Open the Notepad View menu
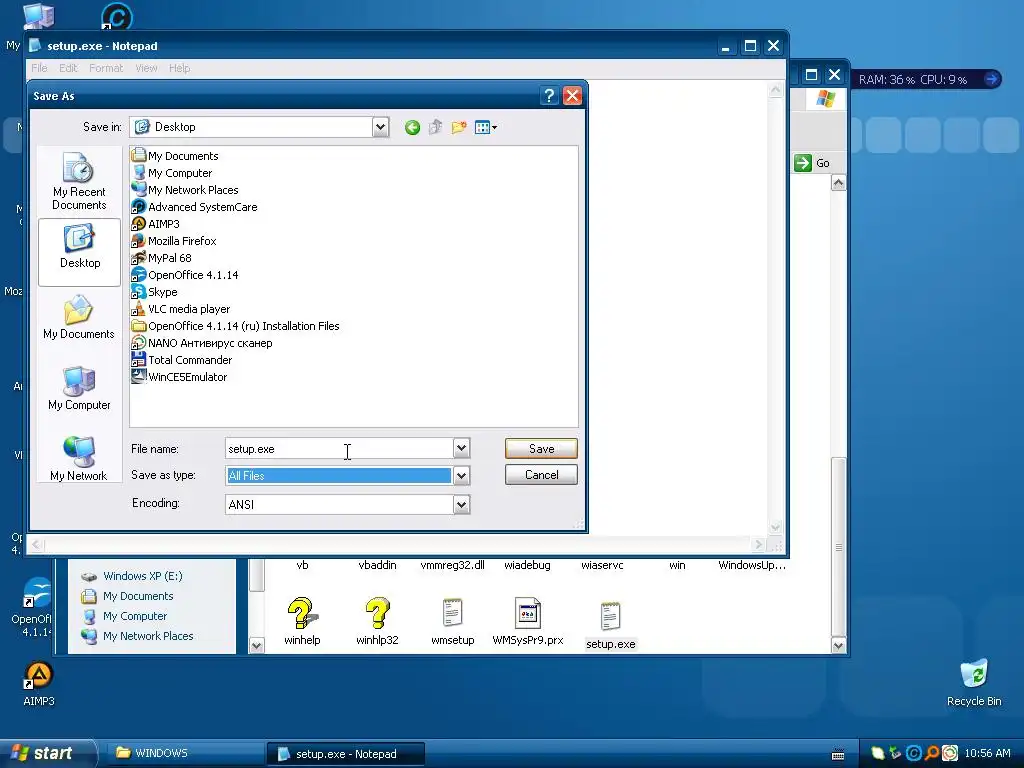Screen dimensions: 1024x768 [x=146, y=68]
